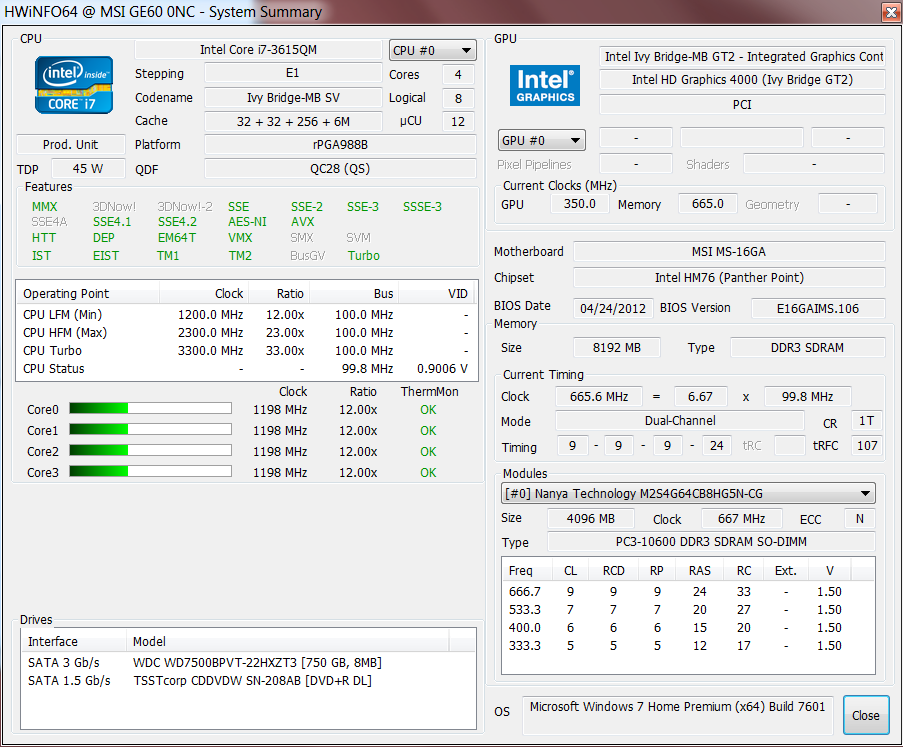Click the Core1 usage bar

150,430
